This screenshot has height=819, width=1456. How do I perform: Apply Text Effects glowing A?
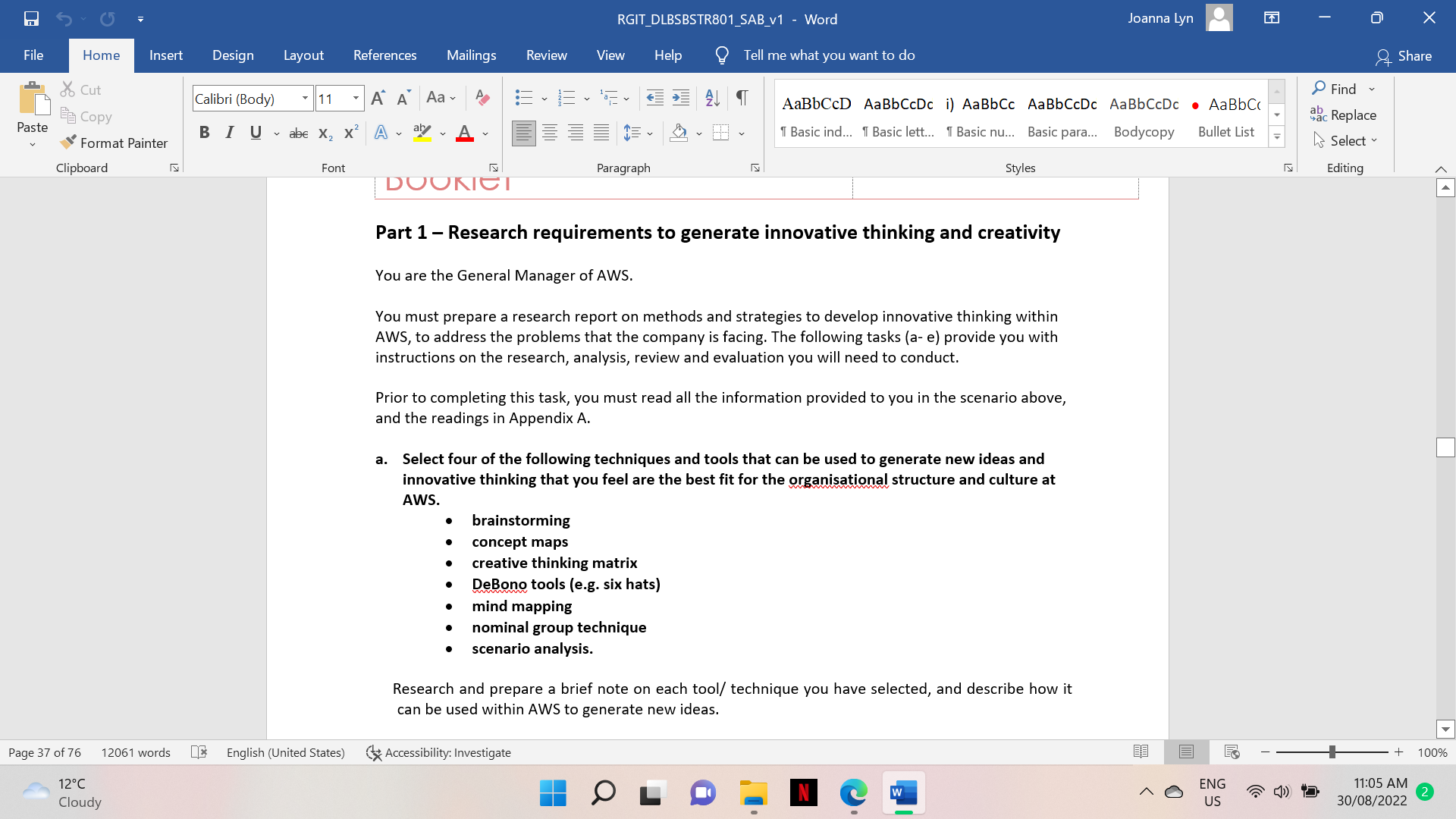coord(381,133)
